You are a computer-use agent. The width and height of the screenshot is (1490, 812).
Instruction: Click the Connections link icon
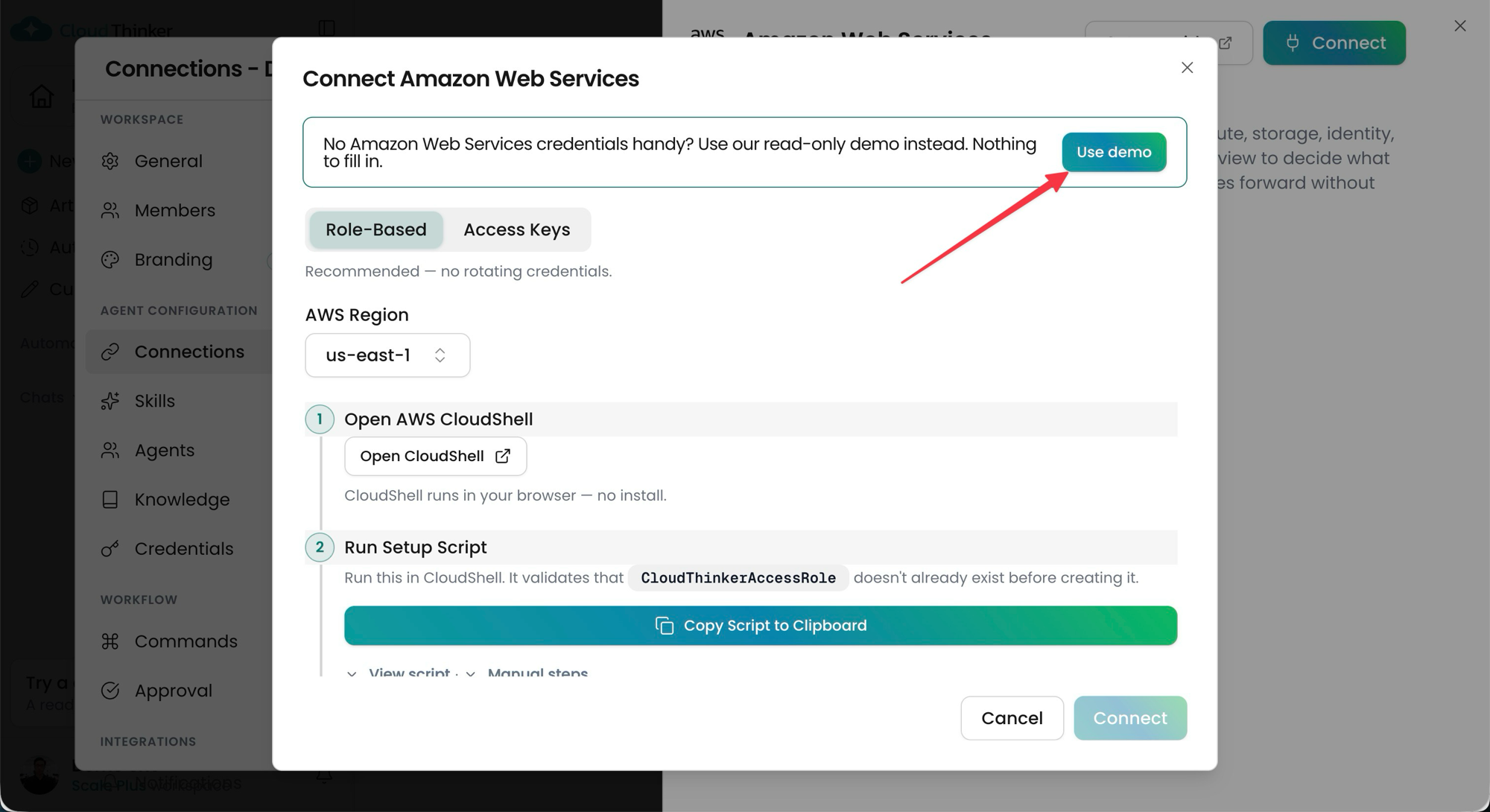[110, 352]
